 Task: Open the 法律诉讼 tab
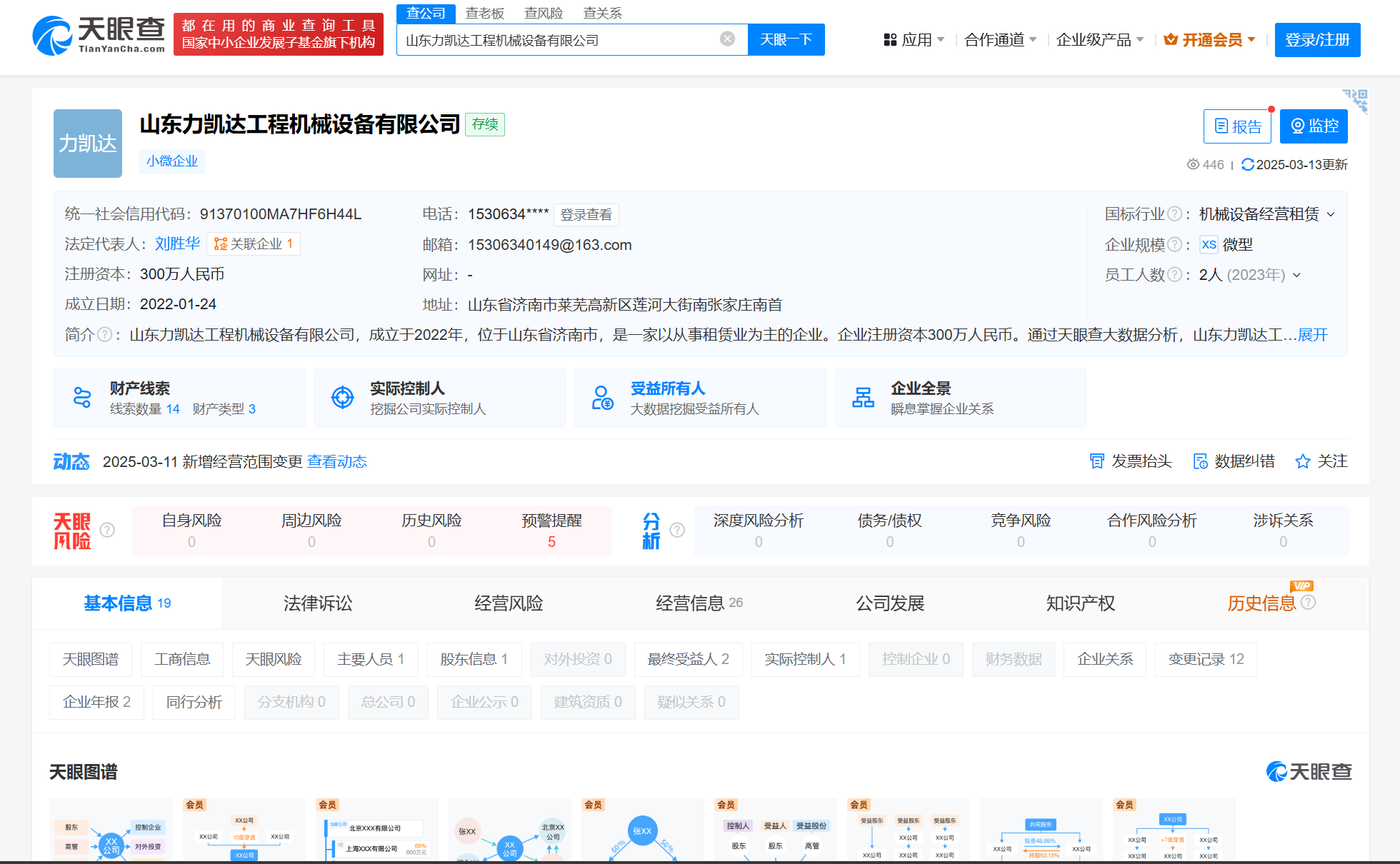pyautogui.click(x=318, y=603)
